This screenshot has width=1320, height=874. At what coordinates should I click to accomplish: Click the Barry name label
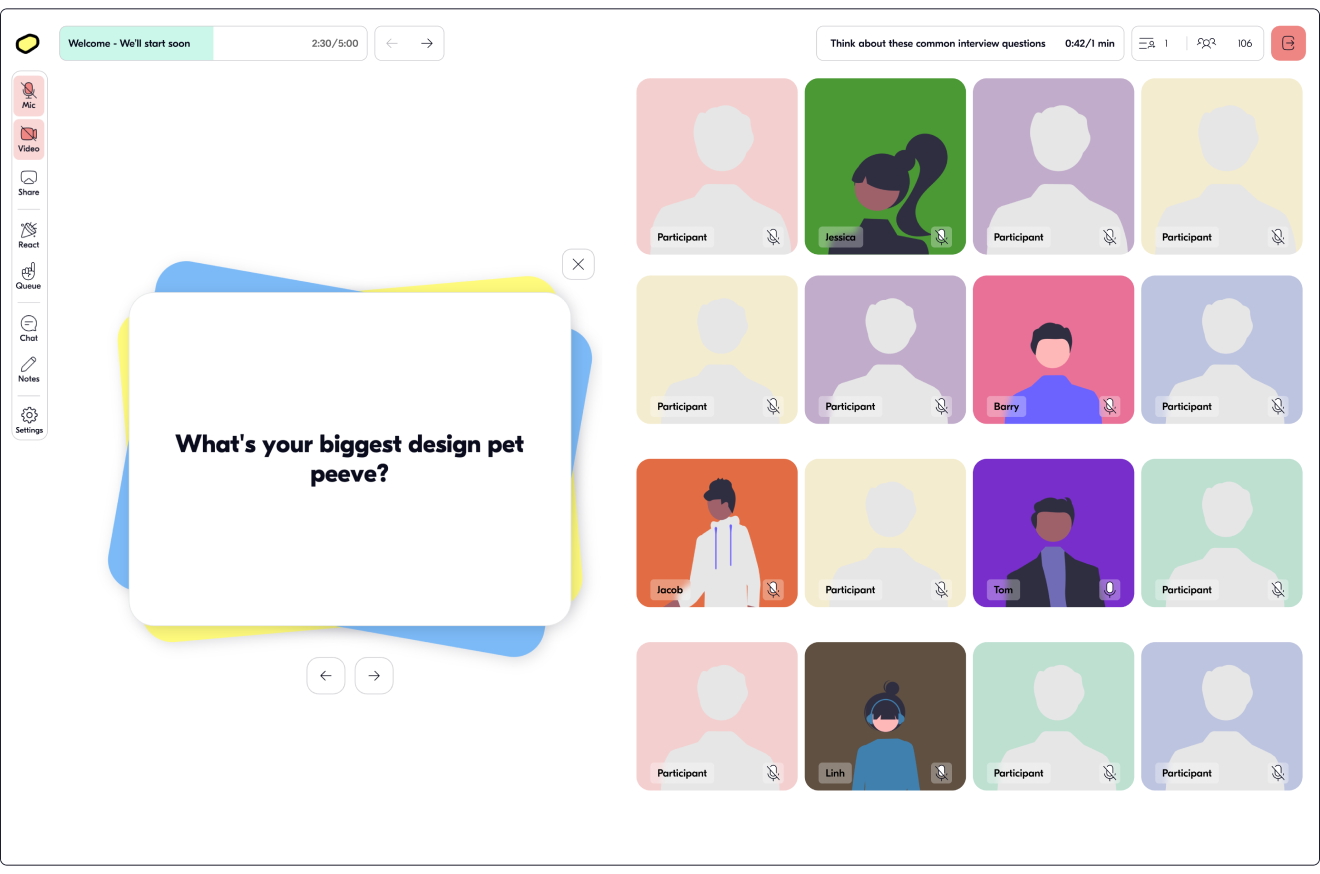click(x=1007, y=406)
